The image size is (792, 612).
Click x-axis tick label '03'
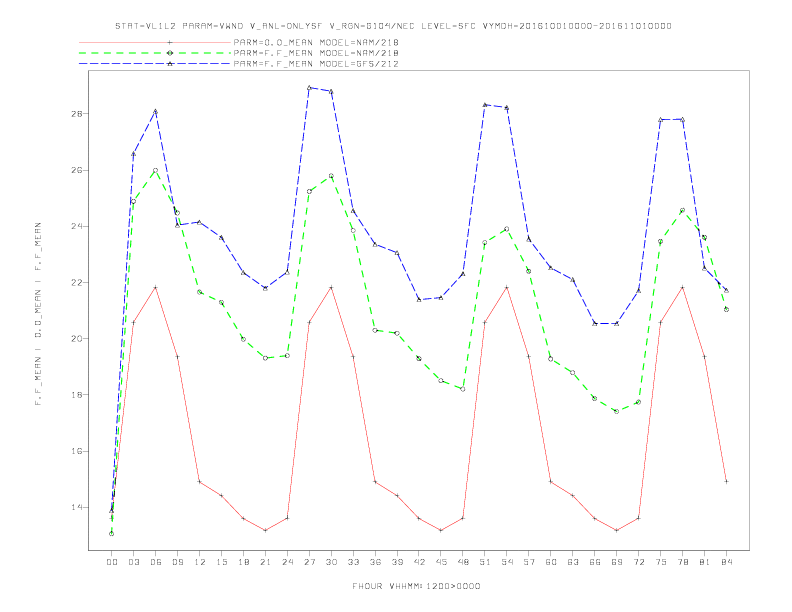point(133,562)
